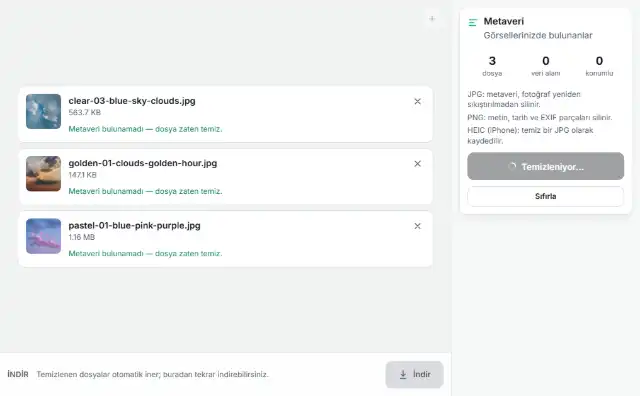This screenshot has width=640, height=396.
Task: Click the PNG description line
Action: pyautogui.click(x=540, y=118)
